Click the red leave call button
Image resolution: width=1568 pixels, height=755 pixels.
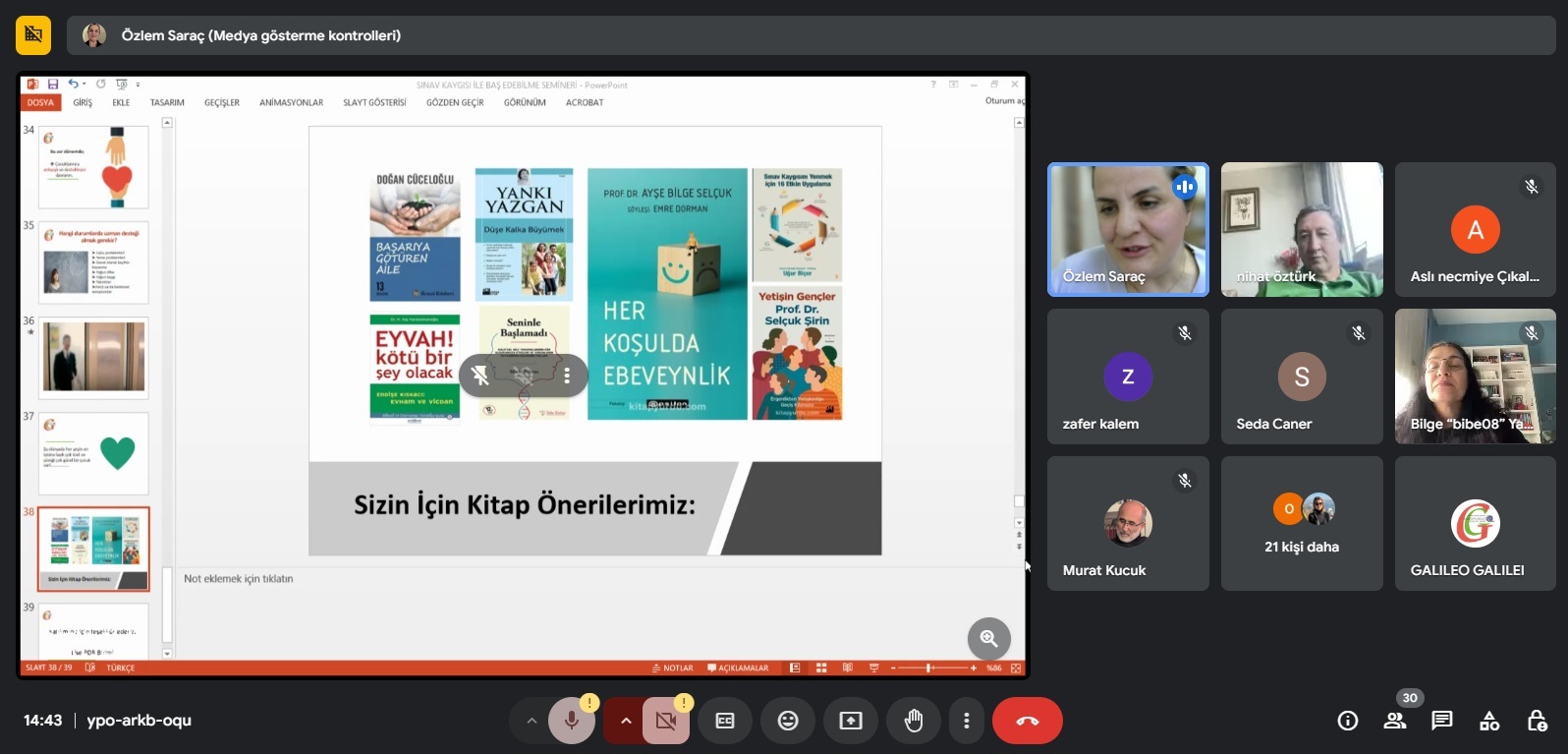pyautogui.click(x=1028, y=721)
